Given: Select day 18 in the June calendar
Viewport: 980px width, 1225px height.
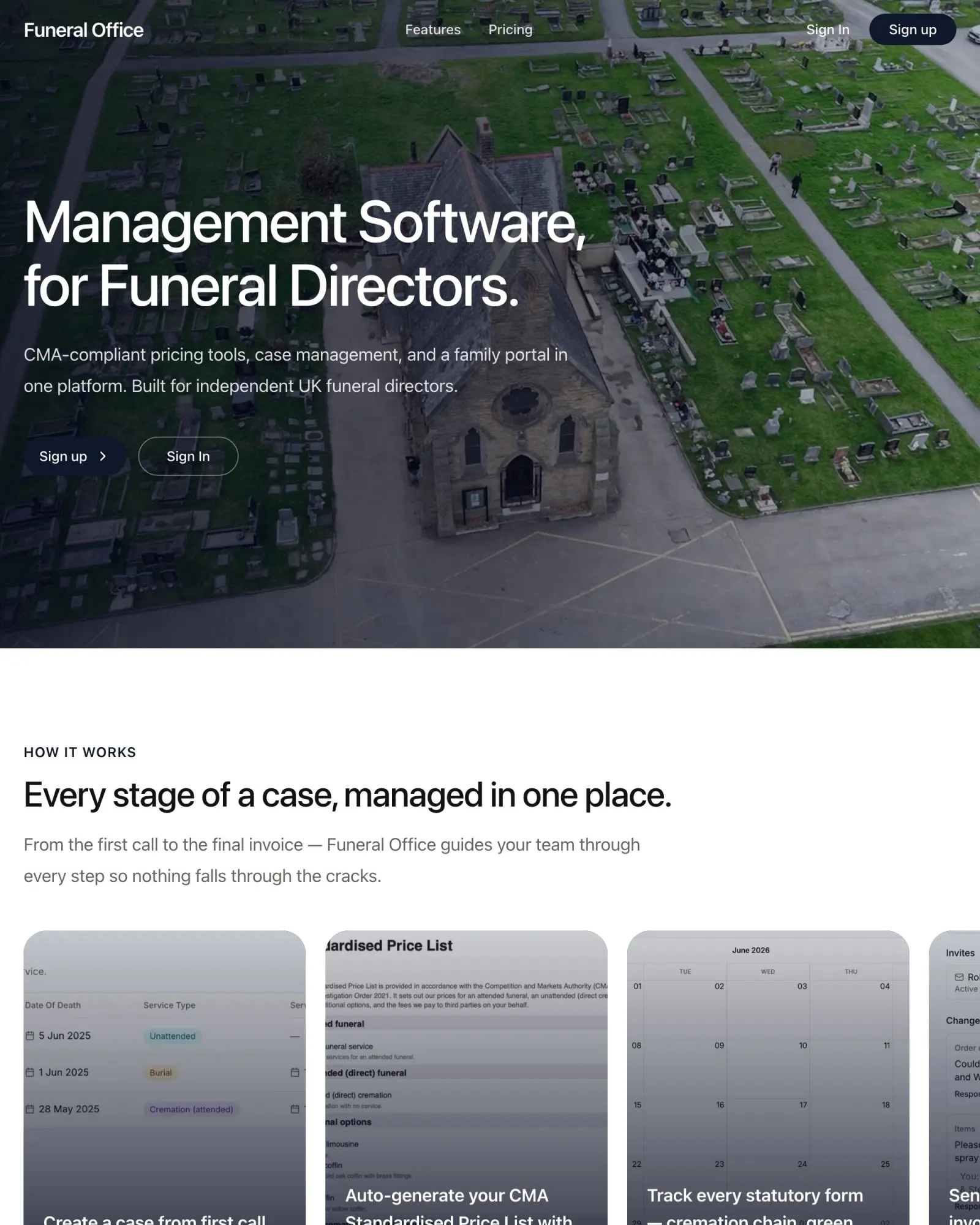Looking at the screenshot, I should click(x=886, y=1105).
